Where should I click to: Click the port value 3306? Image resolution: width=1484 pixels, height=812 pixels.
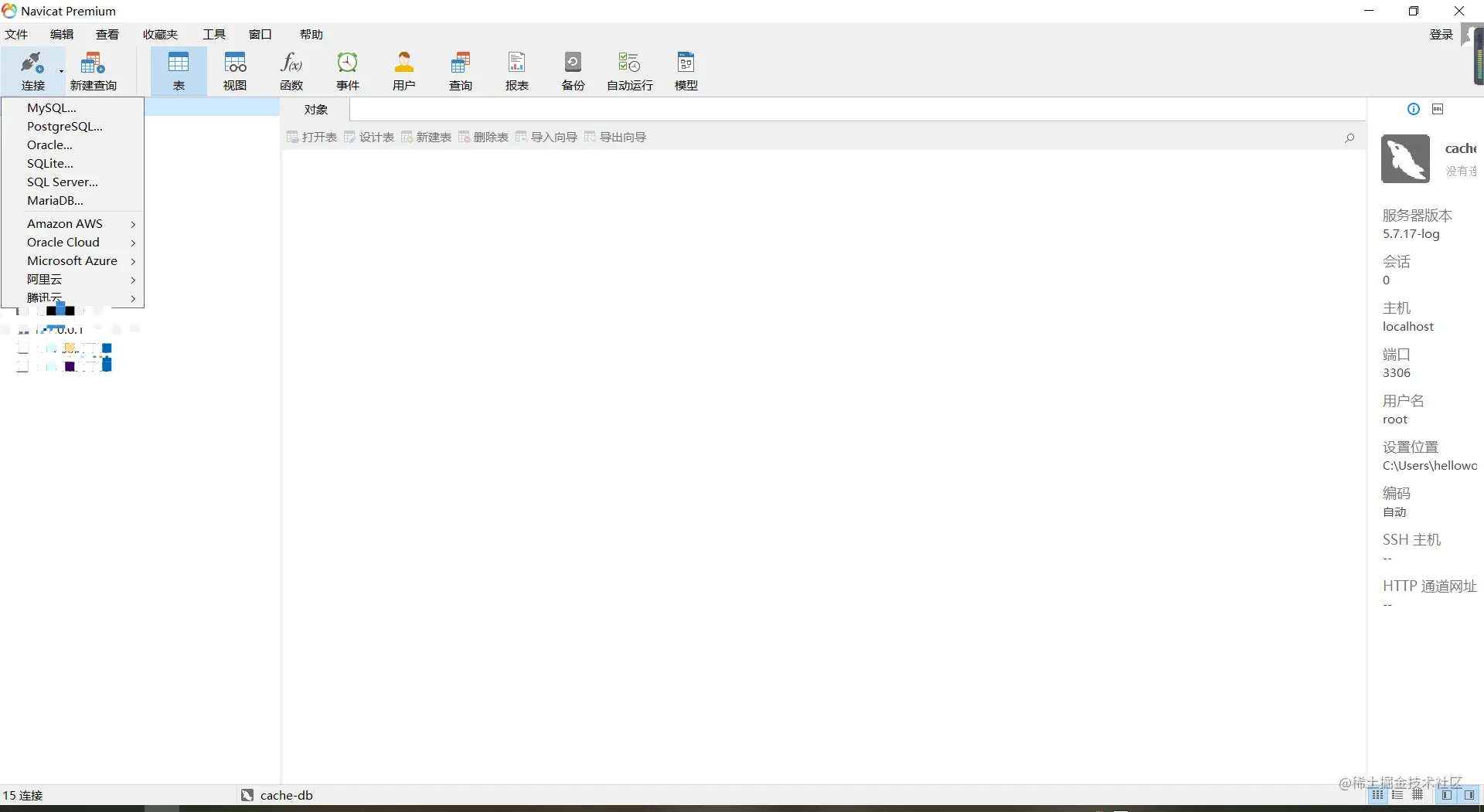1397,373
